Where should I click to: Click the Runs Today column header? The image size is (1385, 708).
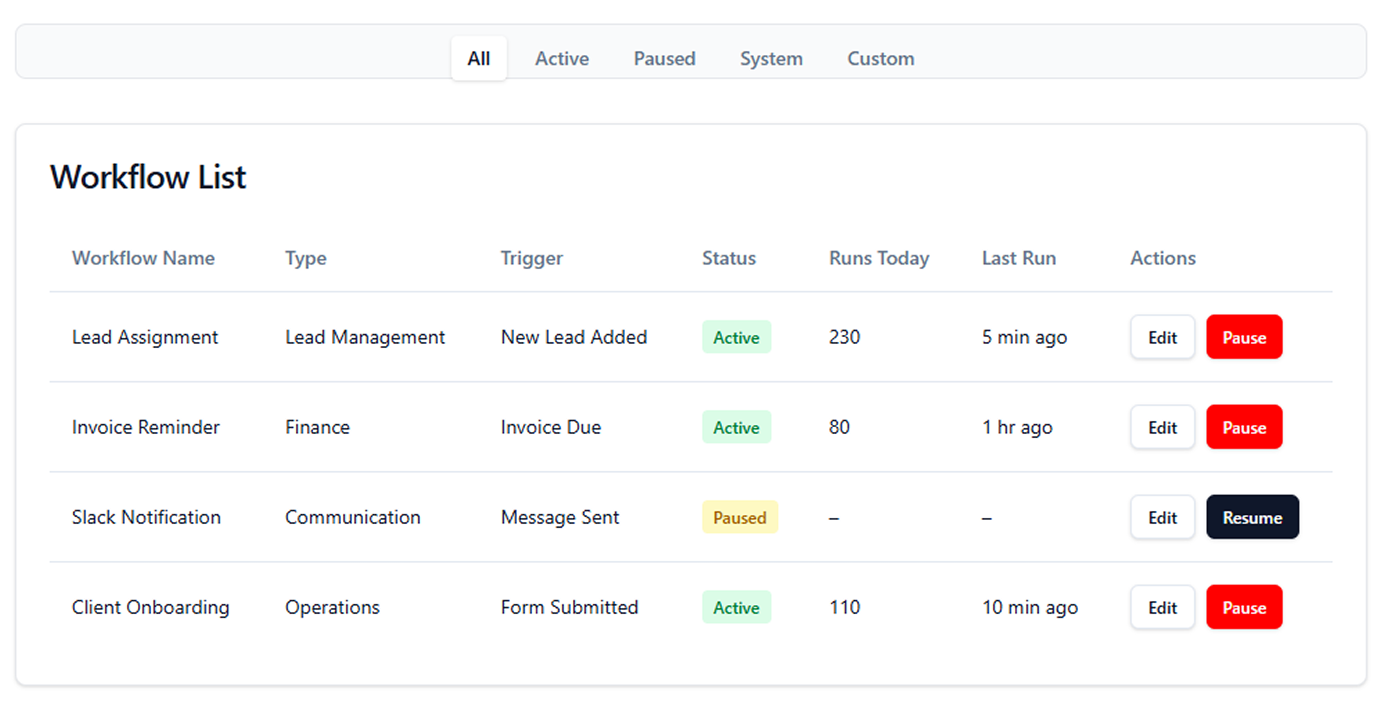(x=878, y=258)
